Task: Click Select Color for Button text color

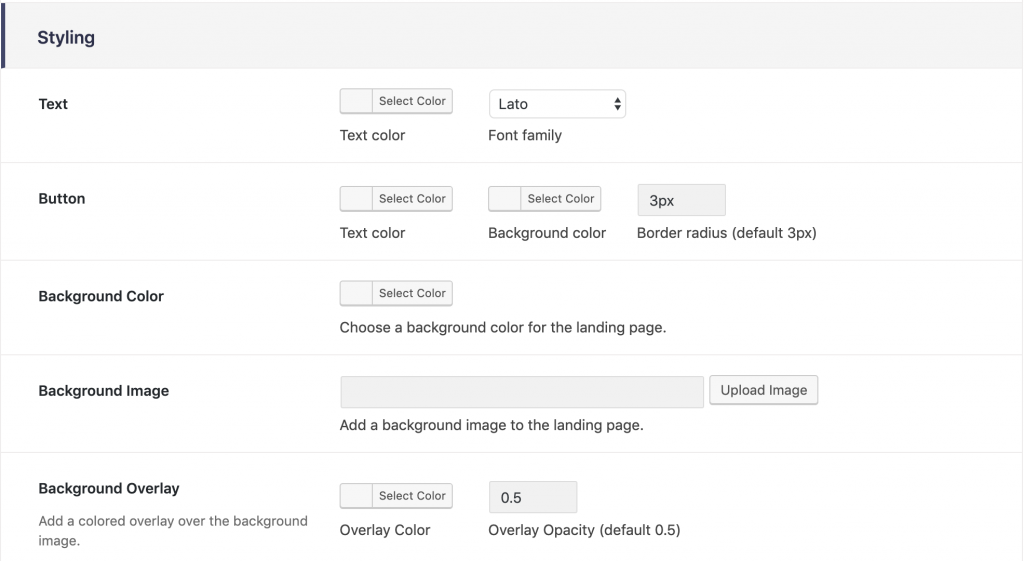Action: (x=412, y=199)
